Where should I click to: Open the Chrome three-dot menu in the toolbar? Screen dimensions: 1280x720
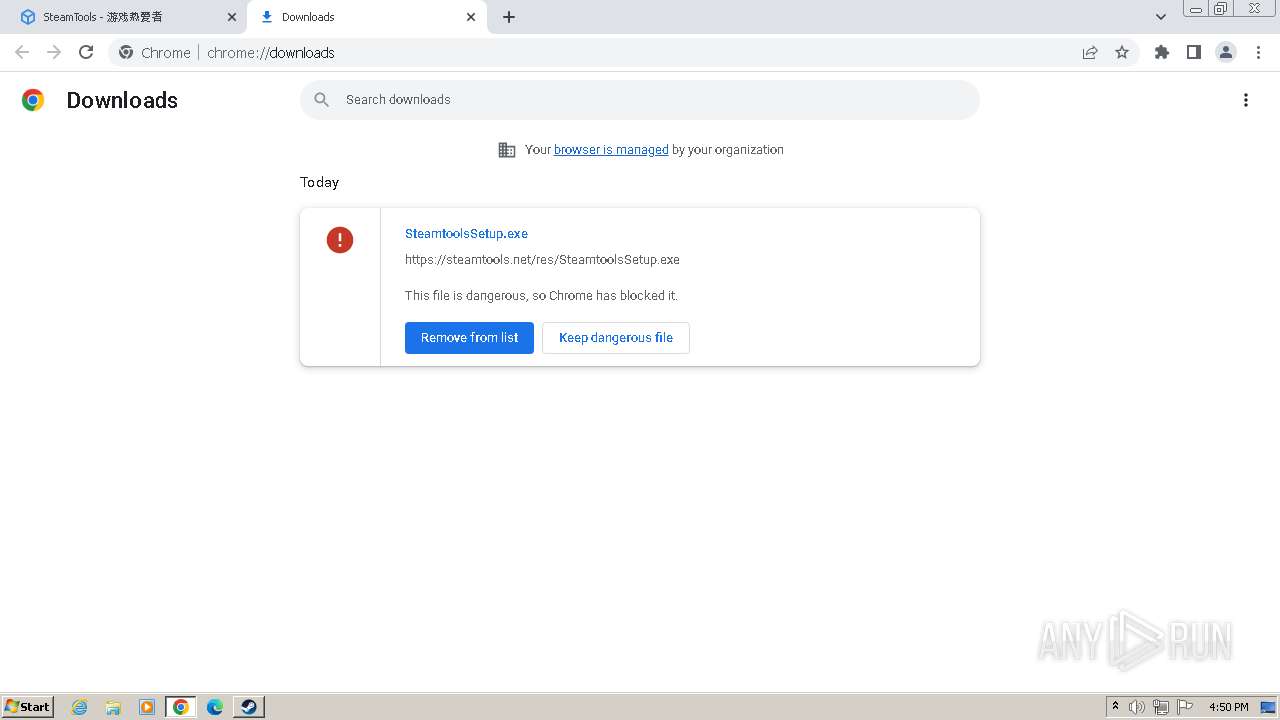coord(1258,53)
